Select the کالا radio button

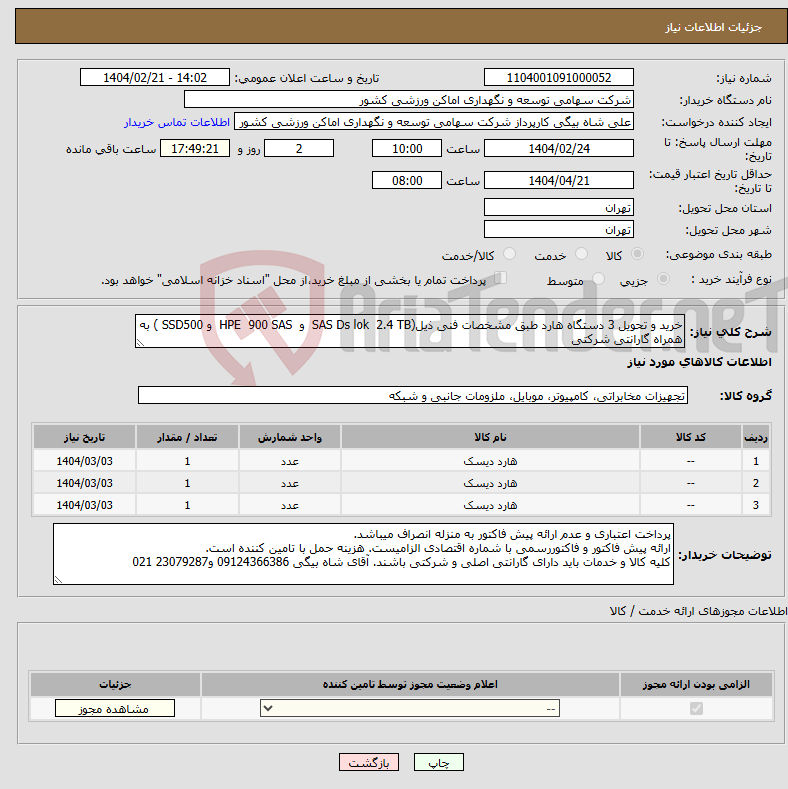(637, 254)
